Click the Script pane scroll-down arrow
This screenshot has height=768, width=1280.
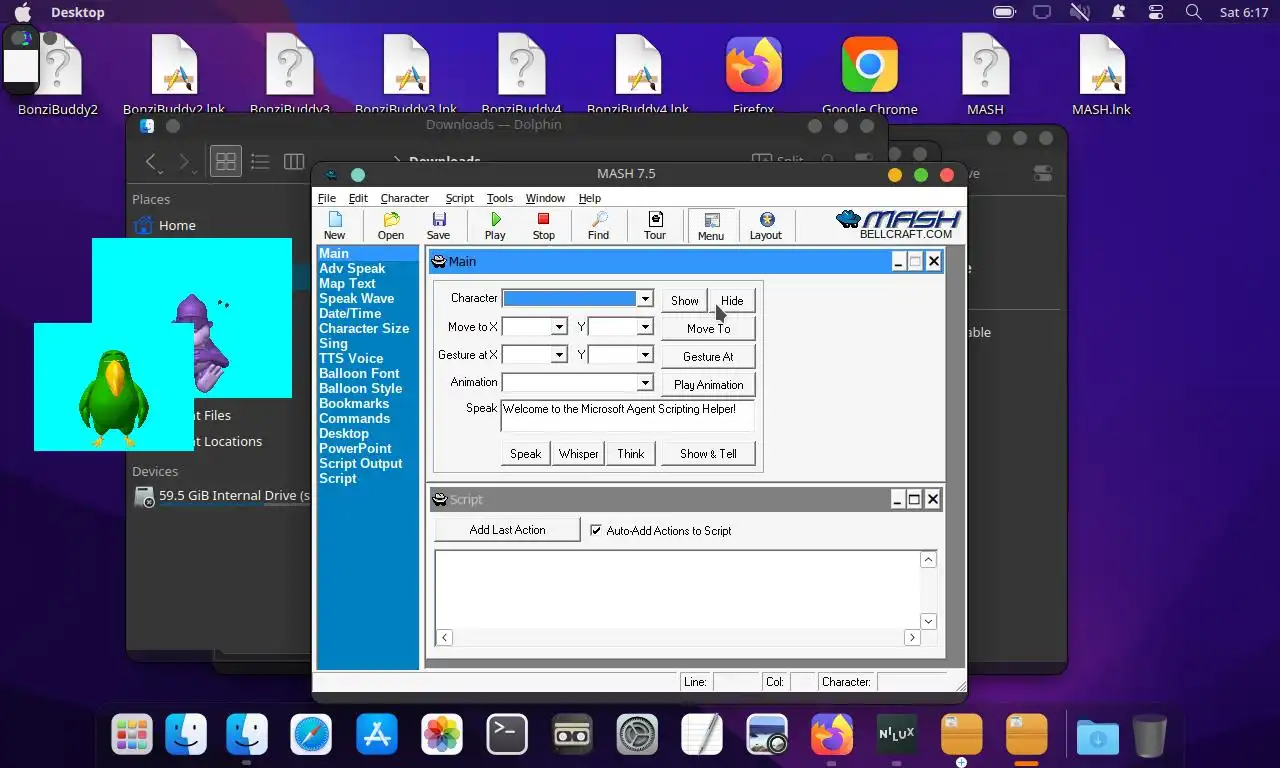click(x=928, y=621)
